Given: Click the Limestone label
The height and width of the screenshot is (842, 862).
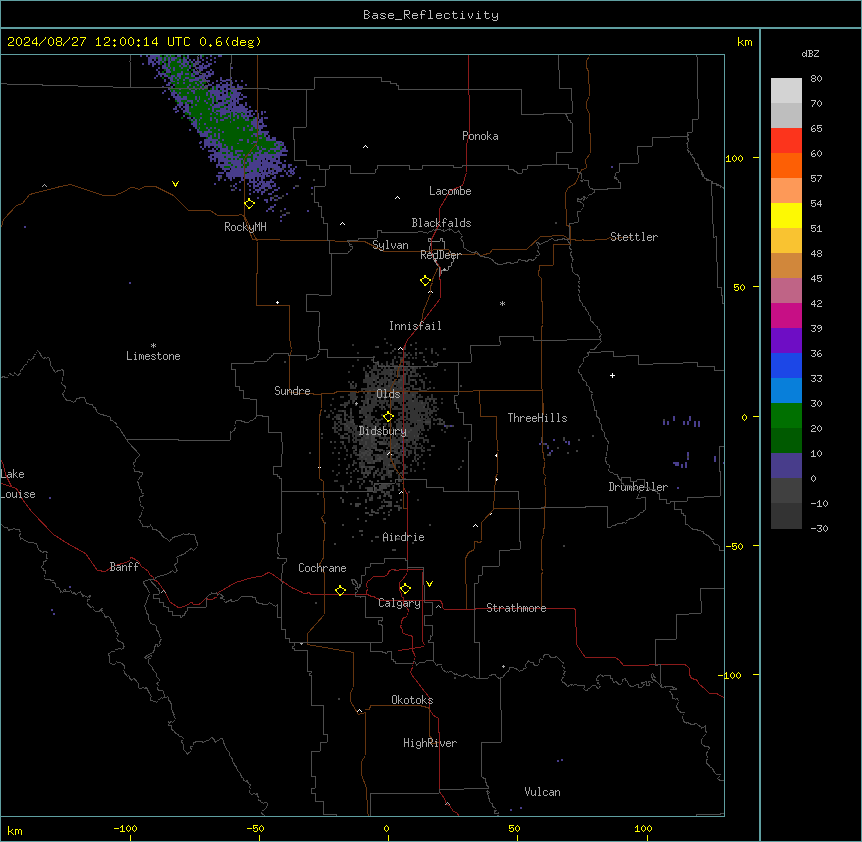Looking at the screenshot, I should 153,356.
